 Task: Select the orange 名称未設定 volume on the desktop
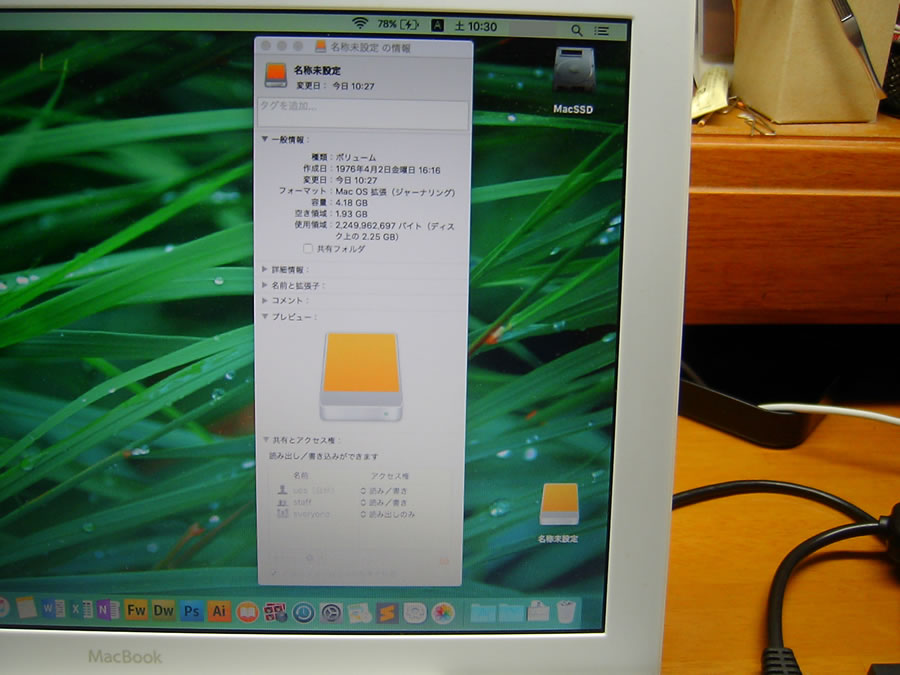pyautogui.click(x=559, y=504)
